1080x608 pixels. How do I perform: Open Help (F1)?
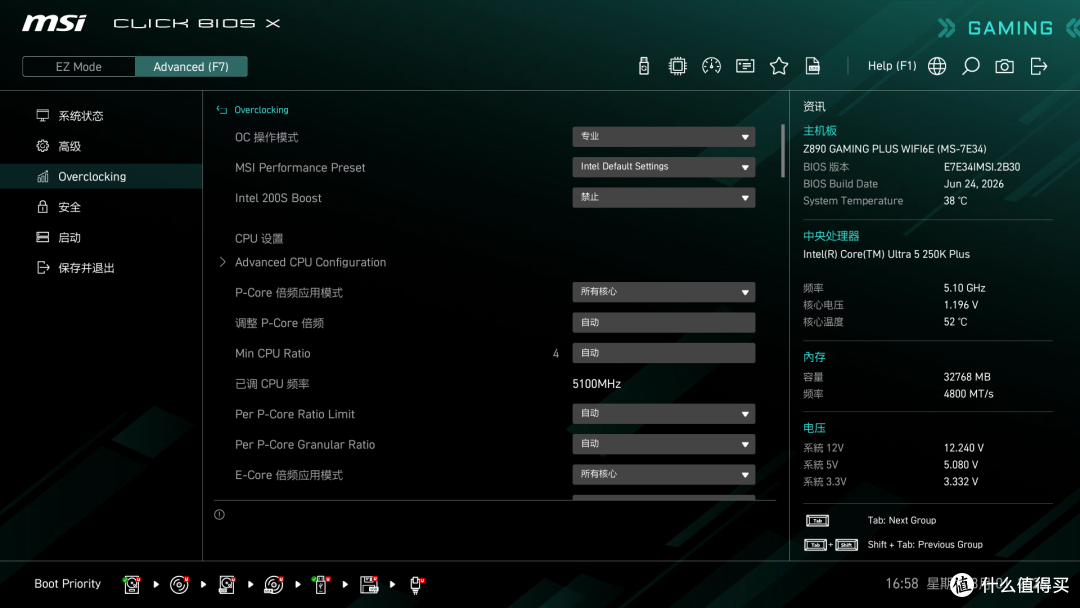[x=892, y=66]
